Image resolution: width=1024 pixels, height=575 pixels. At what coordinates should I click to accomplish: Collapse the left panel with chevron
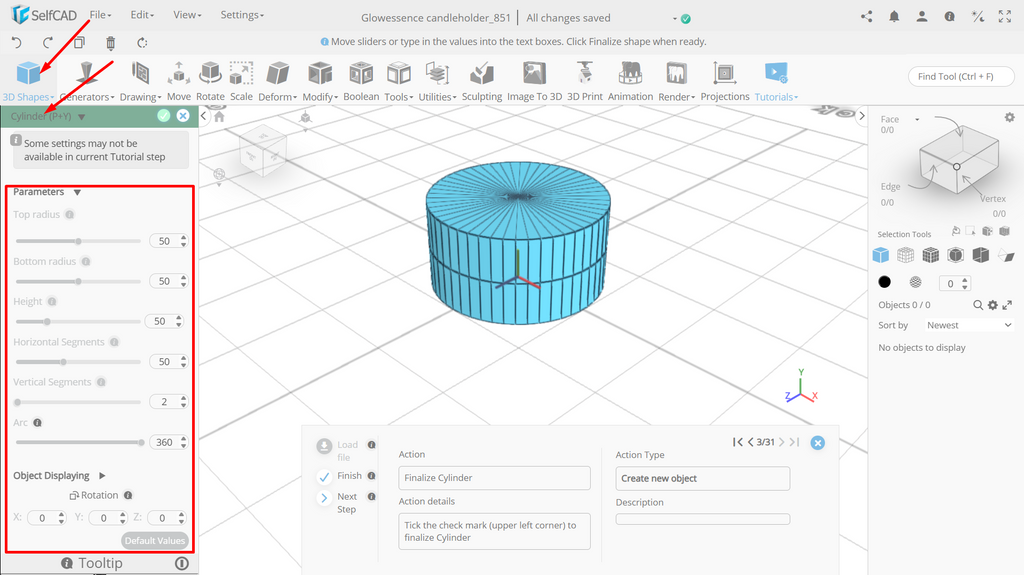click(204, 116)
